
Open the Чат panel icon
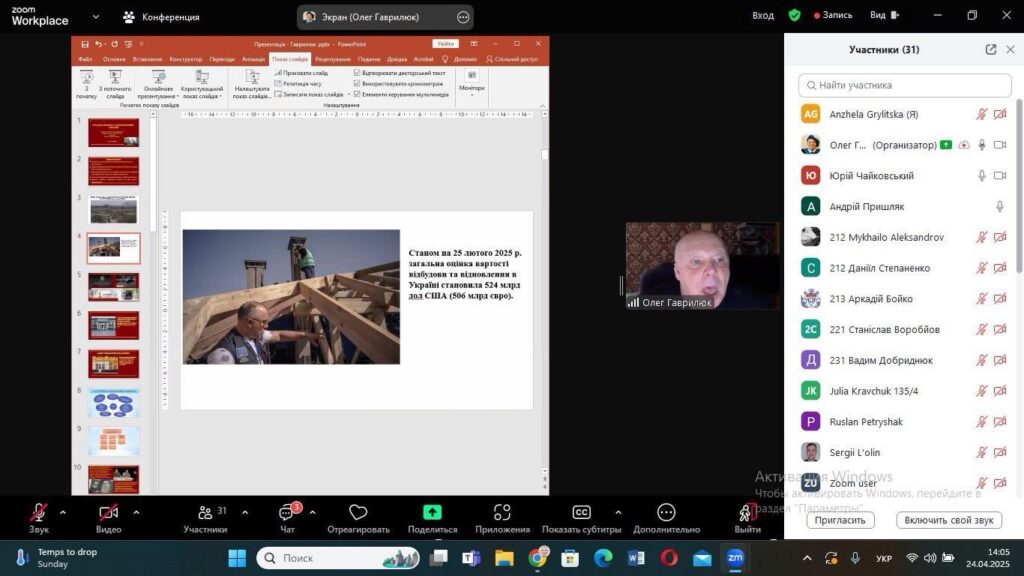pyautogui.click(x=287, y=513)
